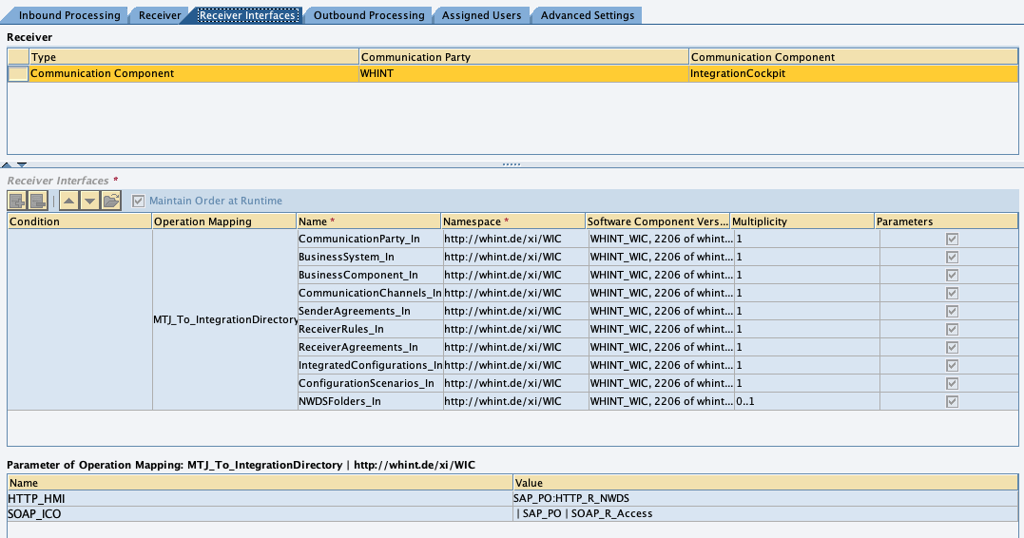The width and height of the screenshot is (1024, 538).
Task: Click the MTJ_To_IntegrationDirectory operation mapping cell
Action: pos(223,319)
